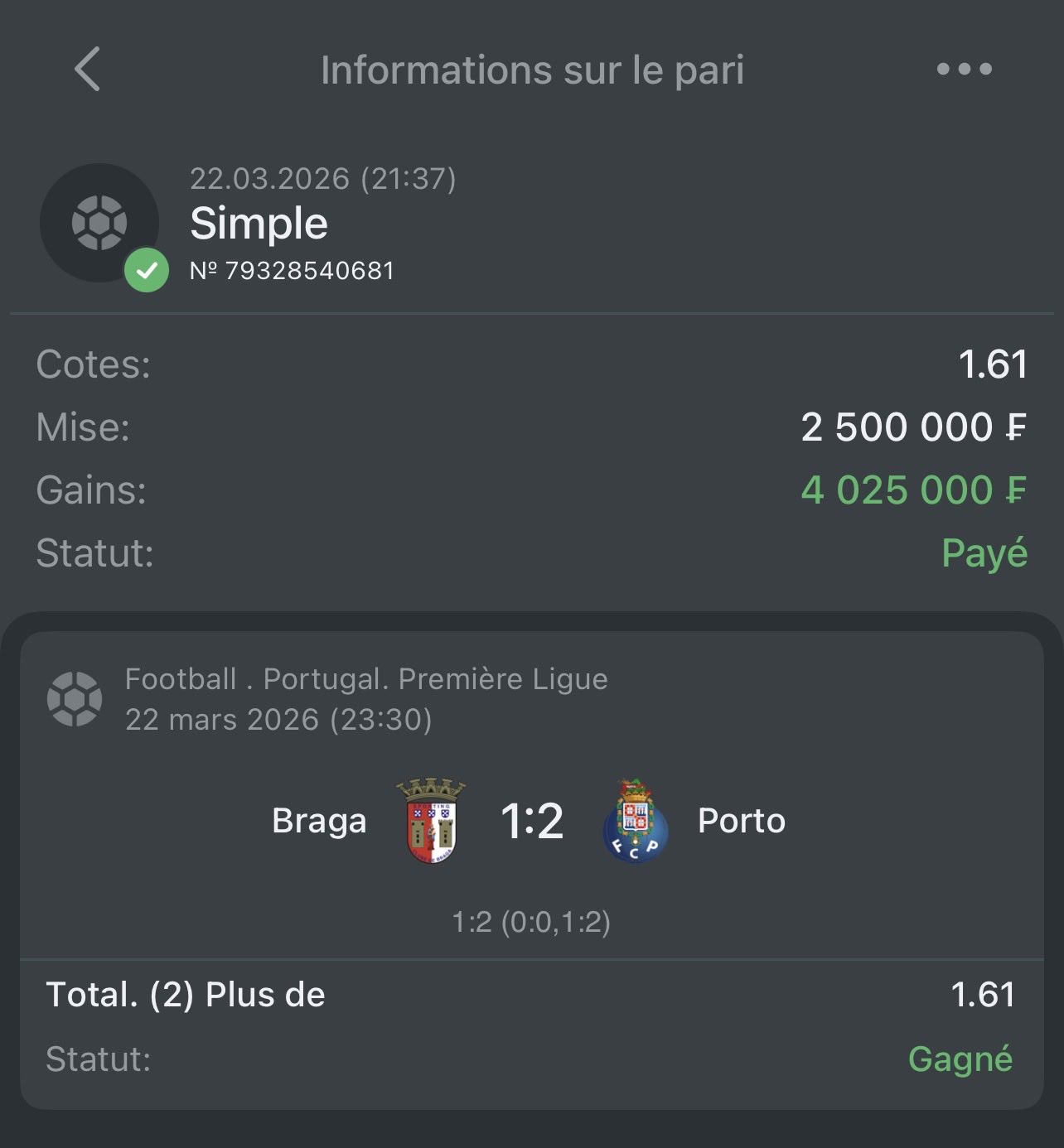Tap the green checkmark won badge
Image resolution: width=1064 pixels, height=1148 pixels.
point(147,270)
